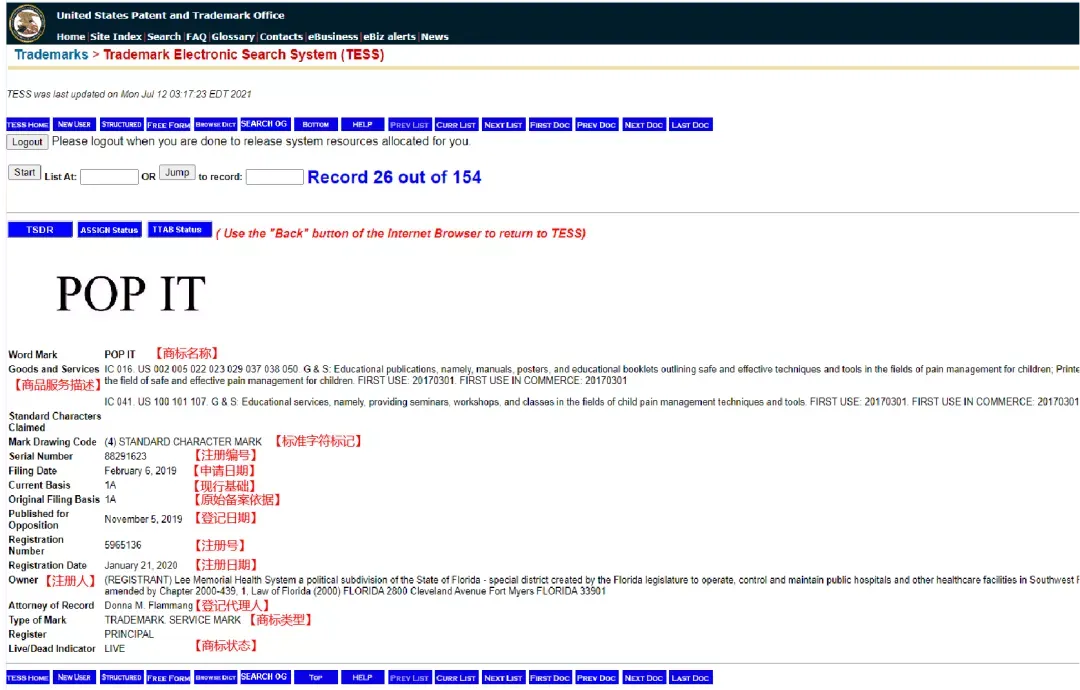Screen dimensions: 1080x690
Task: Select registration number 5965136
Action: (123, 545)
